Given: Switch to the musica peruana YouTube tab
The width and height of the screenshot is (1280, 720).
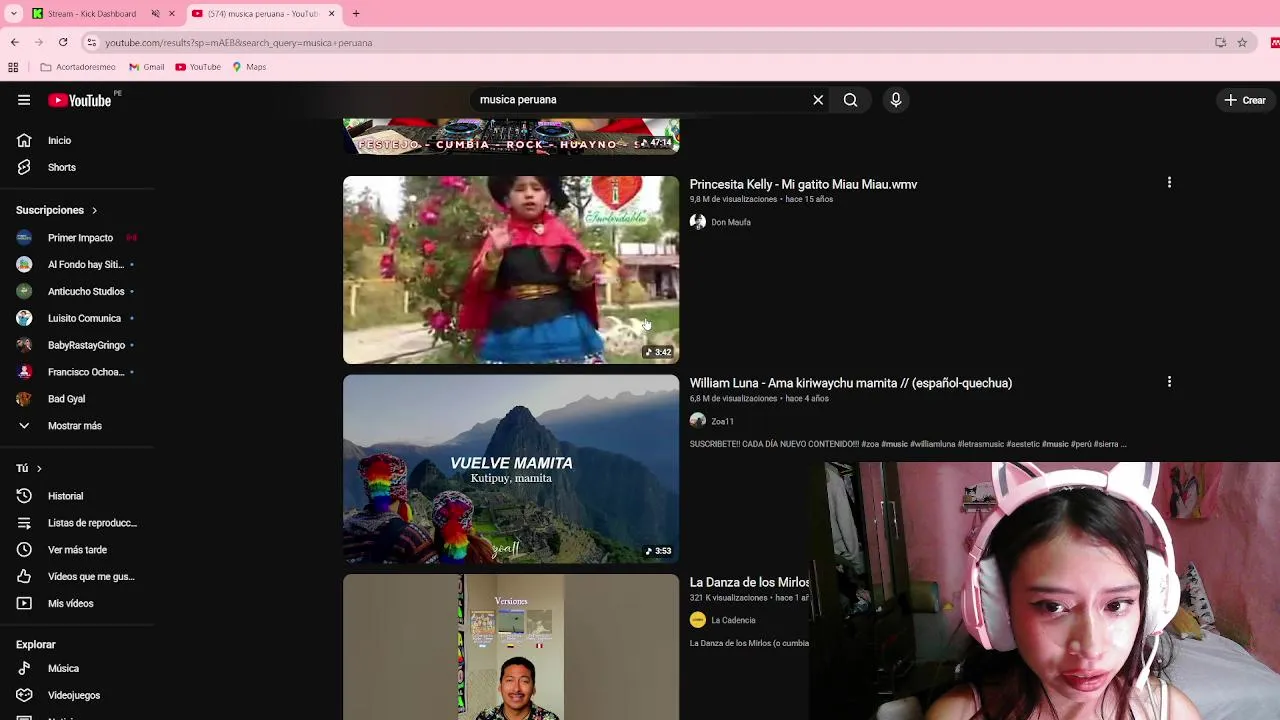Looking at the screenshot, I should pos(262,14).
